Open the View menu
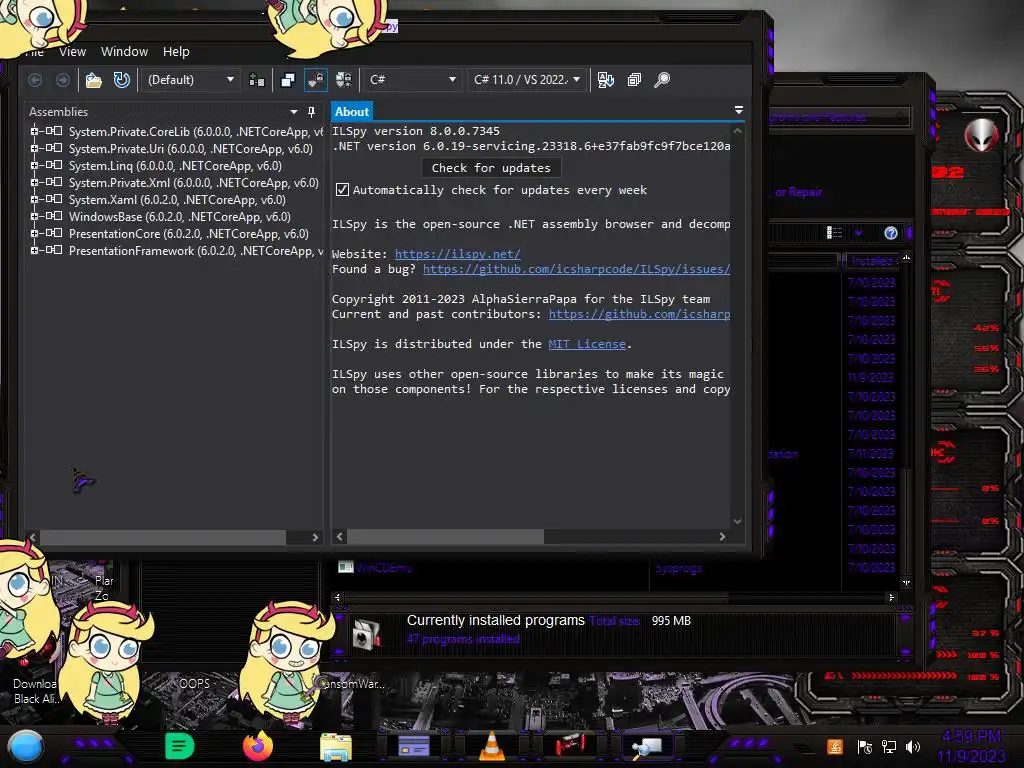Image resolution: width=1024 pixels, height=768 pixels. [x=72, y=52]
